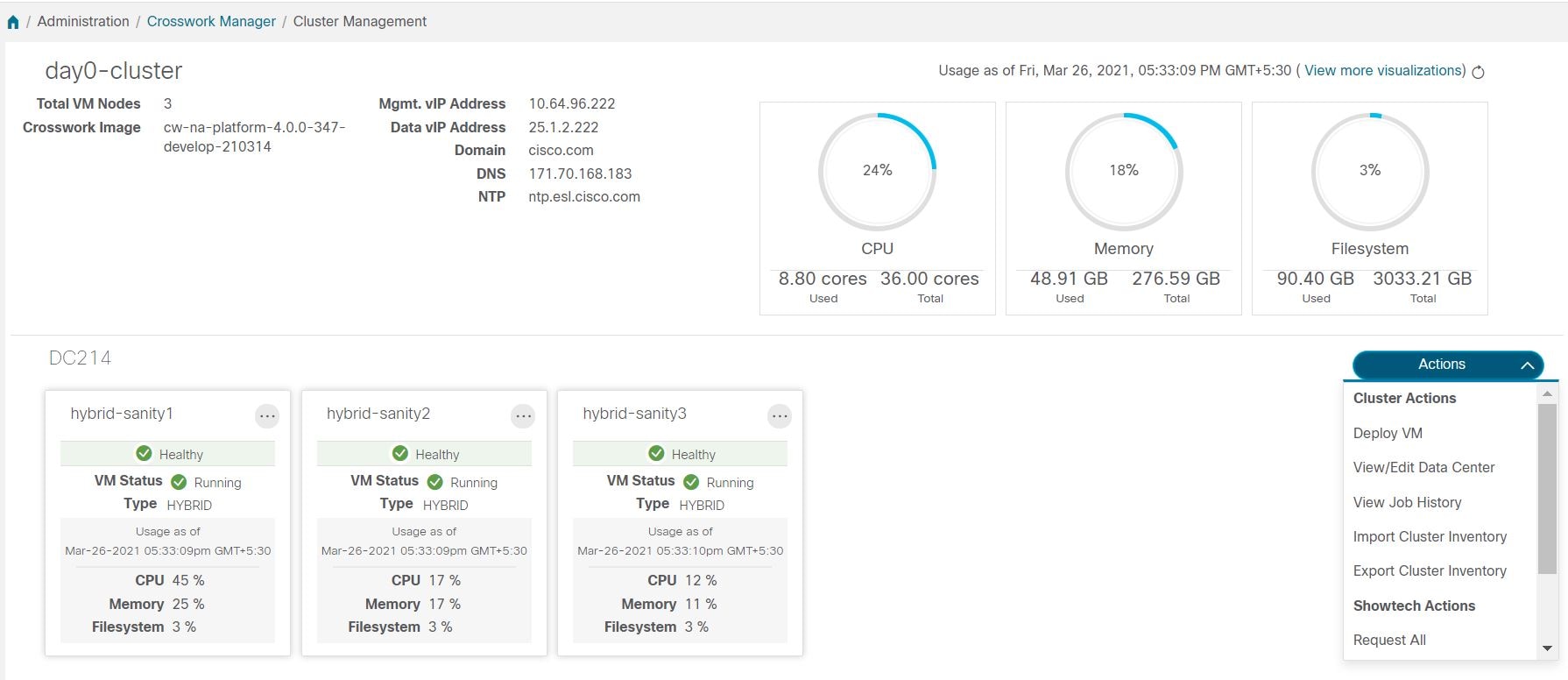Open View more visualizations link
This screenshot has height=680, width=1568.
1383,70
